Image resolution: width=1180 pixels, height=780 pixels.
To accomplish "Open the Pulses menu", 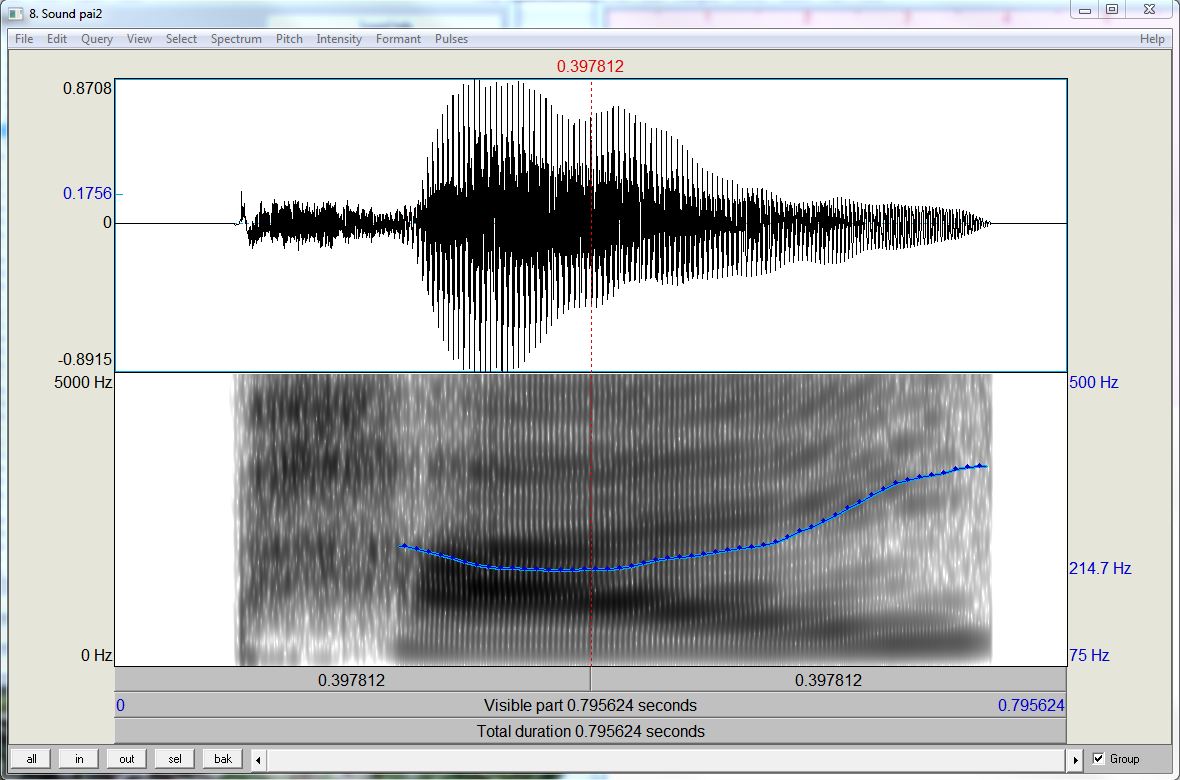I will tap(452, 39).
